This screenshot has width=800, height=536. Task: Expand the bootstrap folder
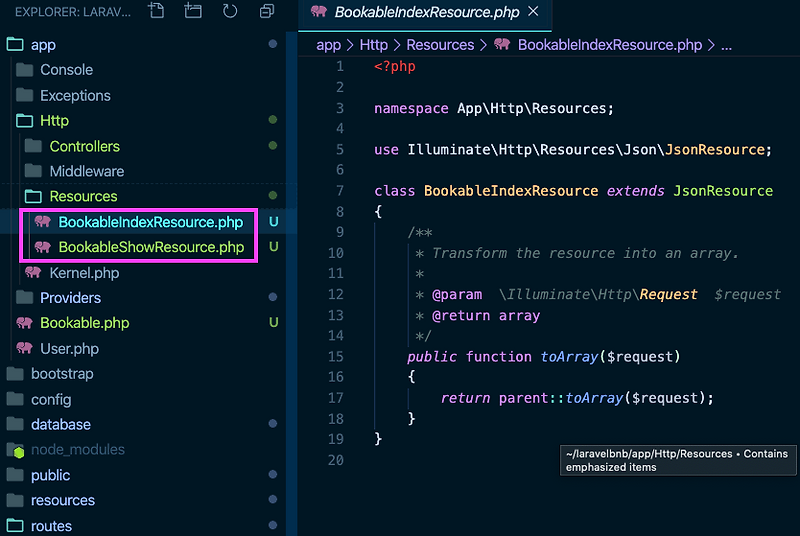pyautogui.click(x=143, y=374)
